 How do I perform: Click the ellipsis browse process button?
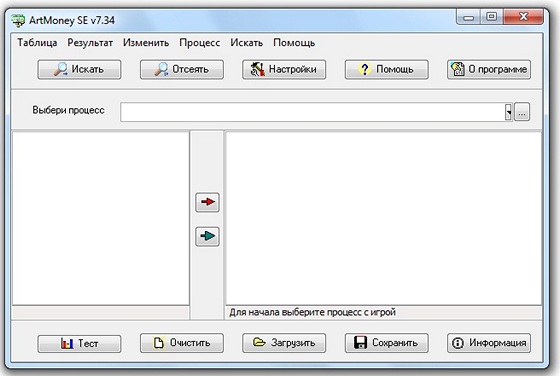pyautogui.click(x=522, y=112)
